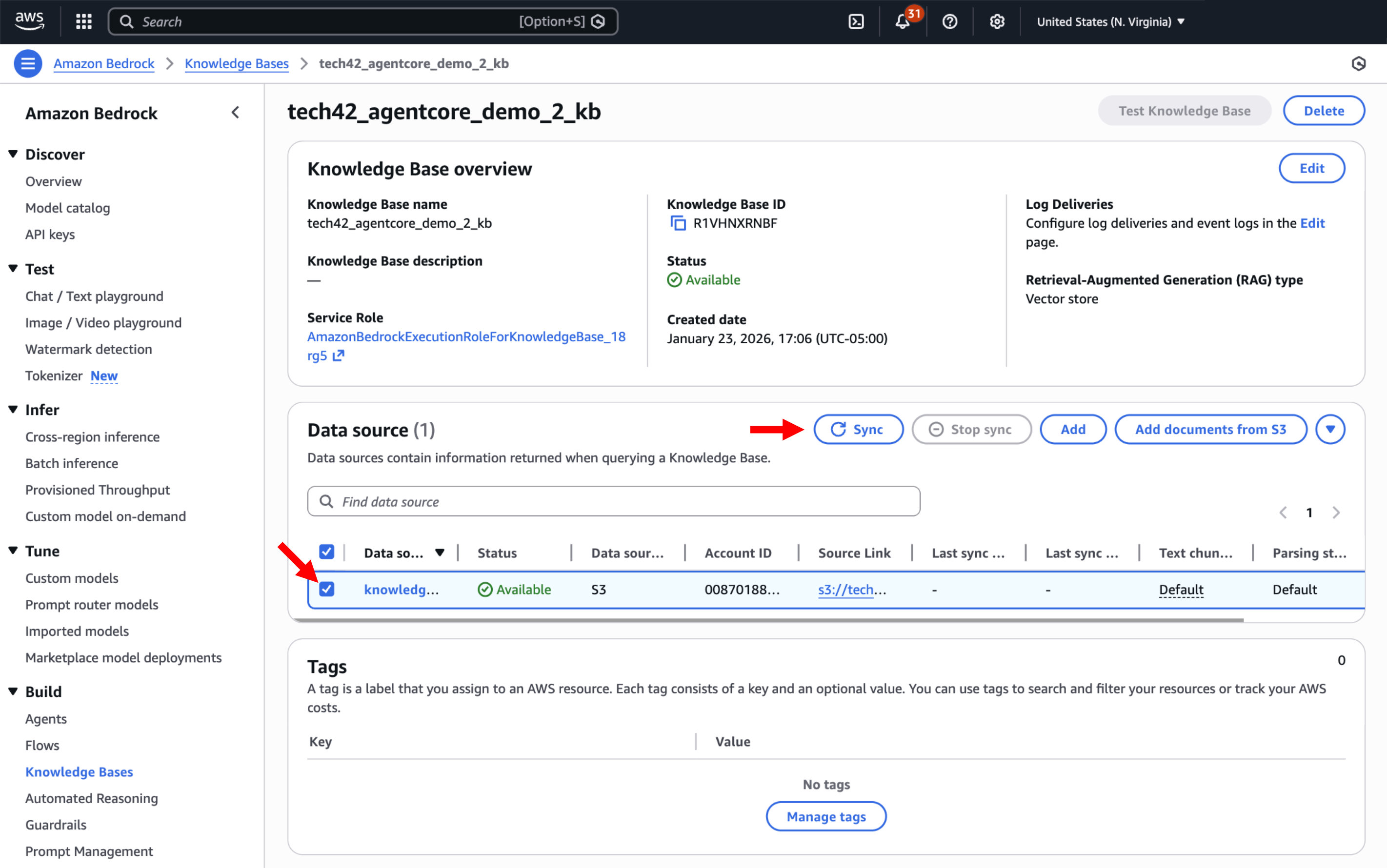Viewport: 1387px width, 868px height.
Task: Open the service role link
Action: click(466, 337)
